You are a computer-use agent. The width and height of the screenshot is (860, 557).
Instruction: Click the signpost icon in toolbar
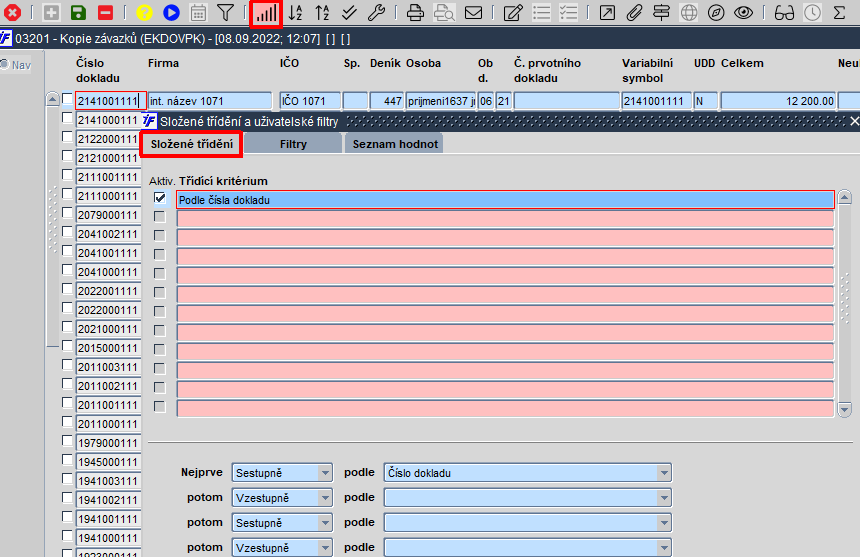click(x=661, y=12)
